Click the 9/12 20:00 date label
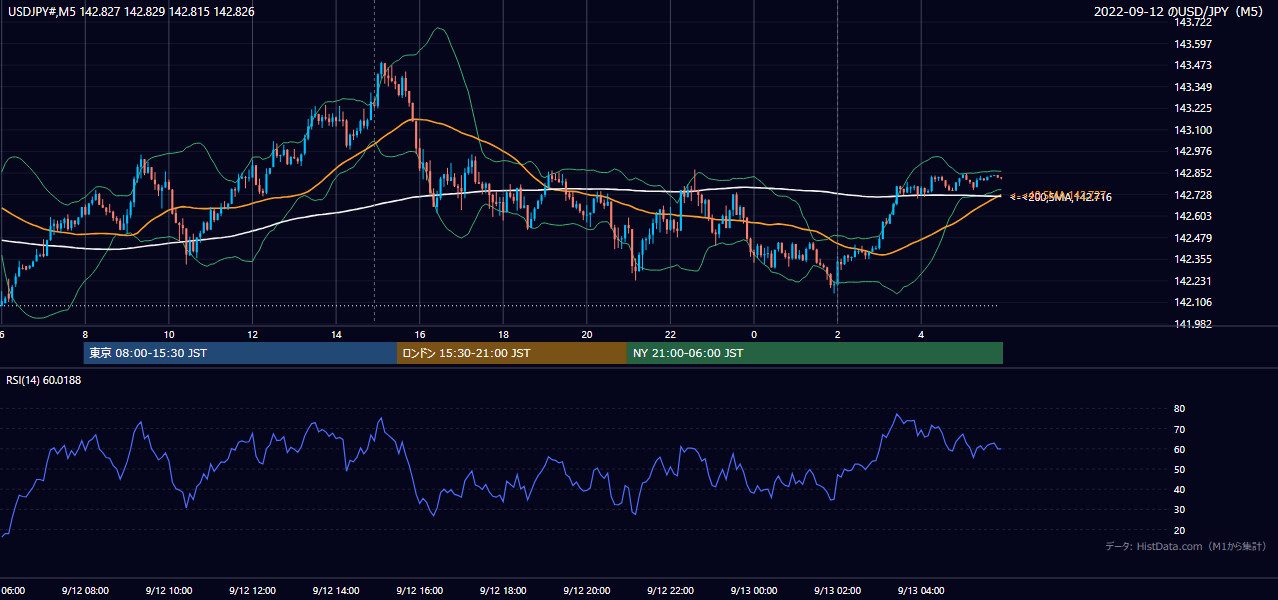Screen dimensions: 1278x600 coord(587,590)
